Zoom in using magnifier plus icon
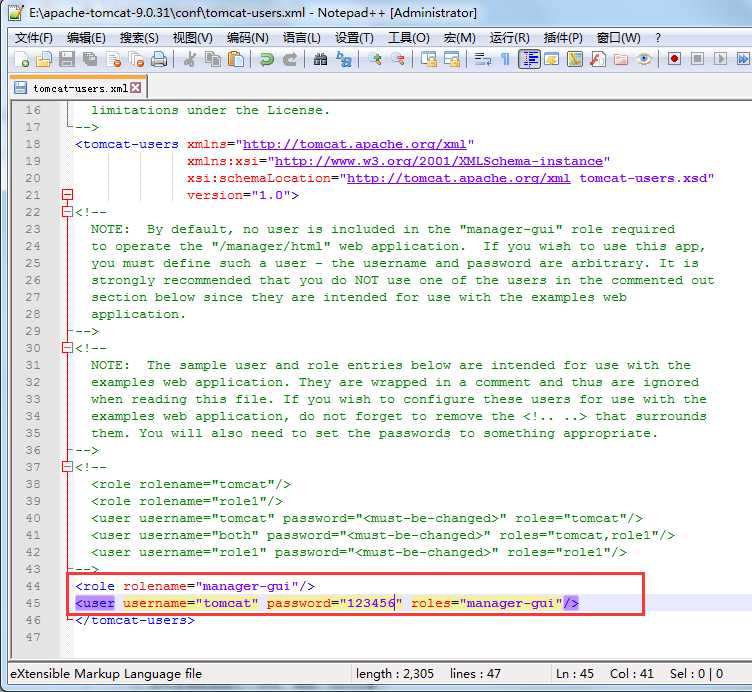 (375, 59)
